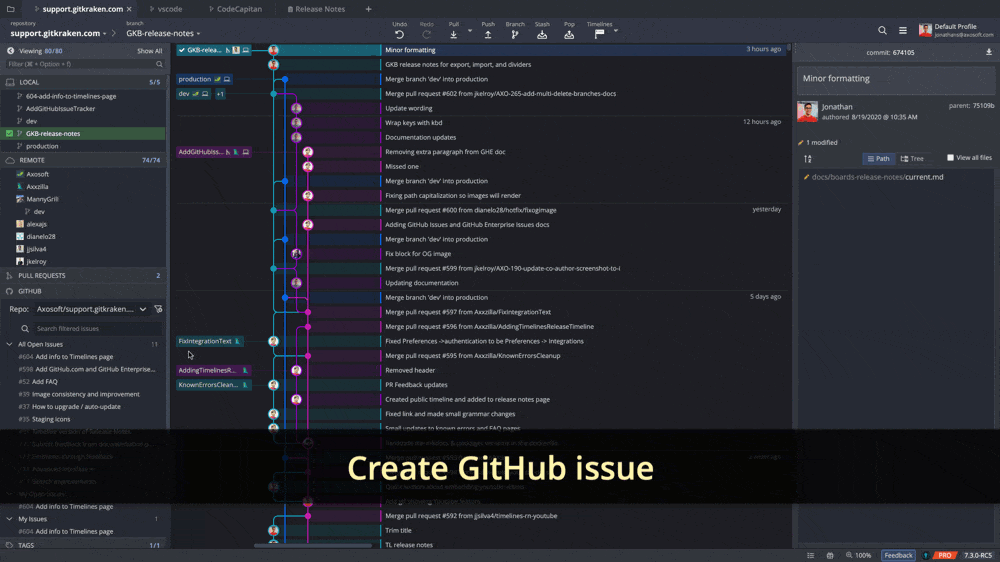Viewport: 1000px width, 562px height.
Task: Open search with the magnifier icon
Action: [882, 31]
